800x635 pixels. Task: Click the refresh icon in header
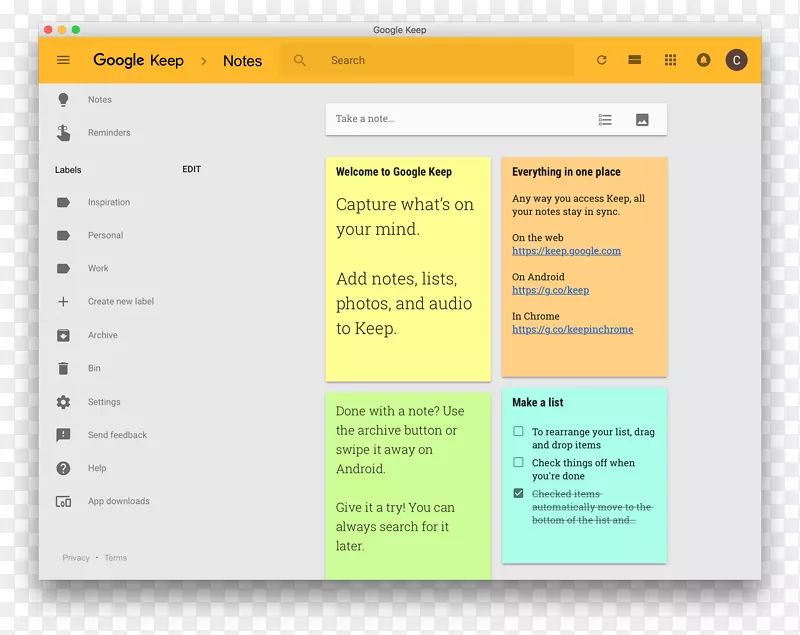click(x=601, y=60)
